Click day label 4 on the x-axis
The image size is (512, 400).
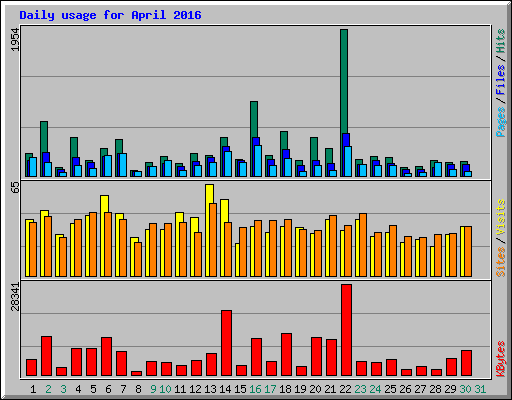pos(78,389)
